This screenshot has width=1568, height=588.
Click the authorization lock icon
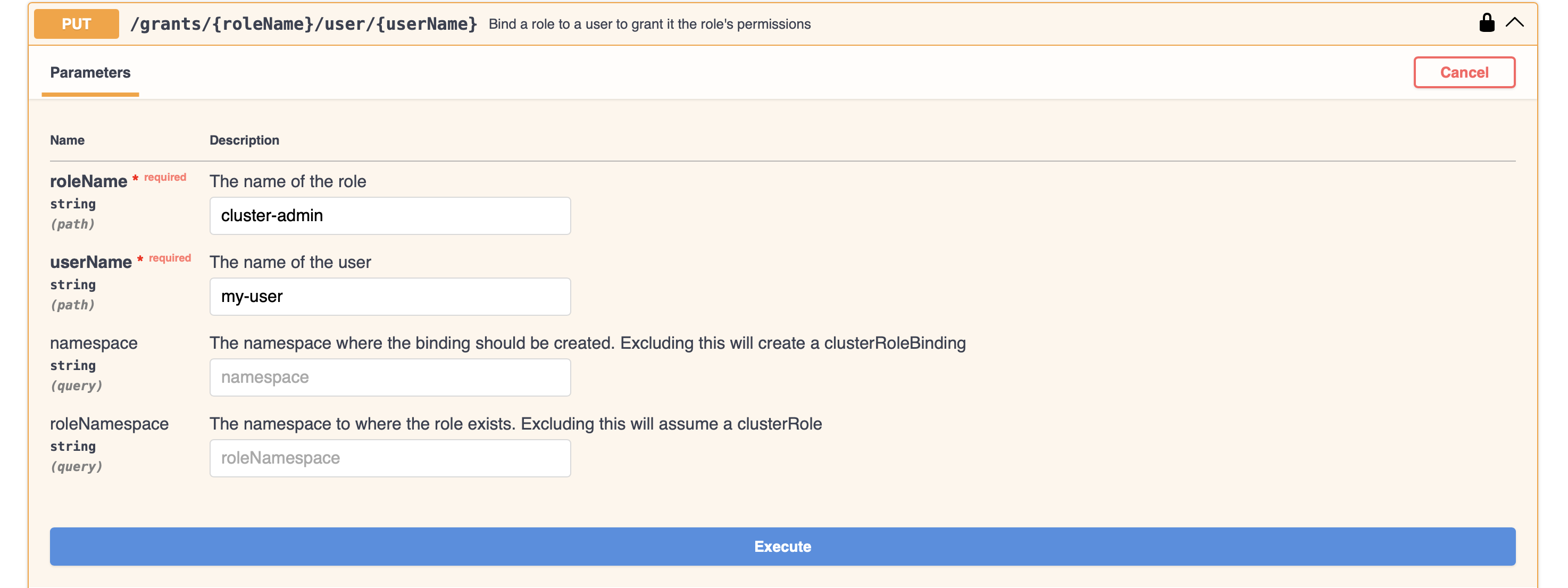pyautogui.click(x=1487, y=23)
